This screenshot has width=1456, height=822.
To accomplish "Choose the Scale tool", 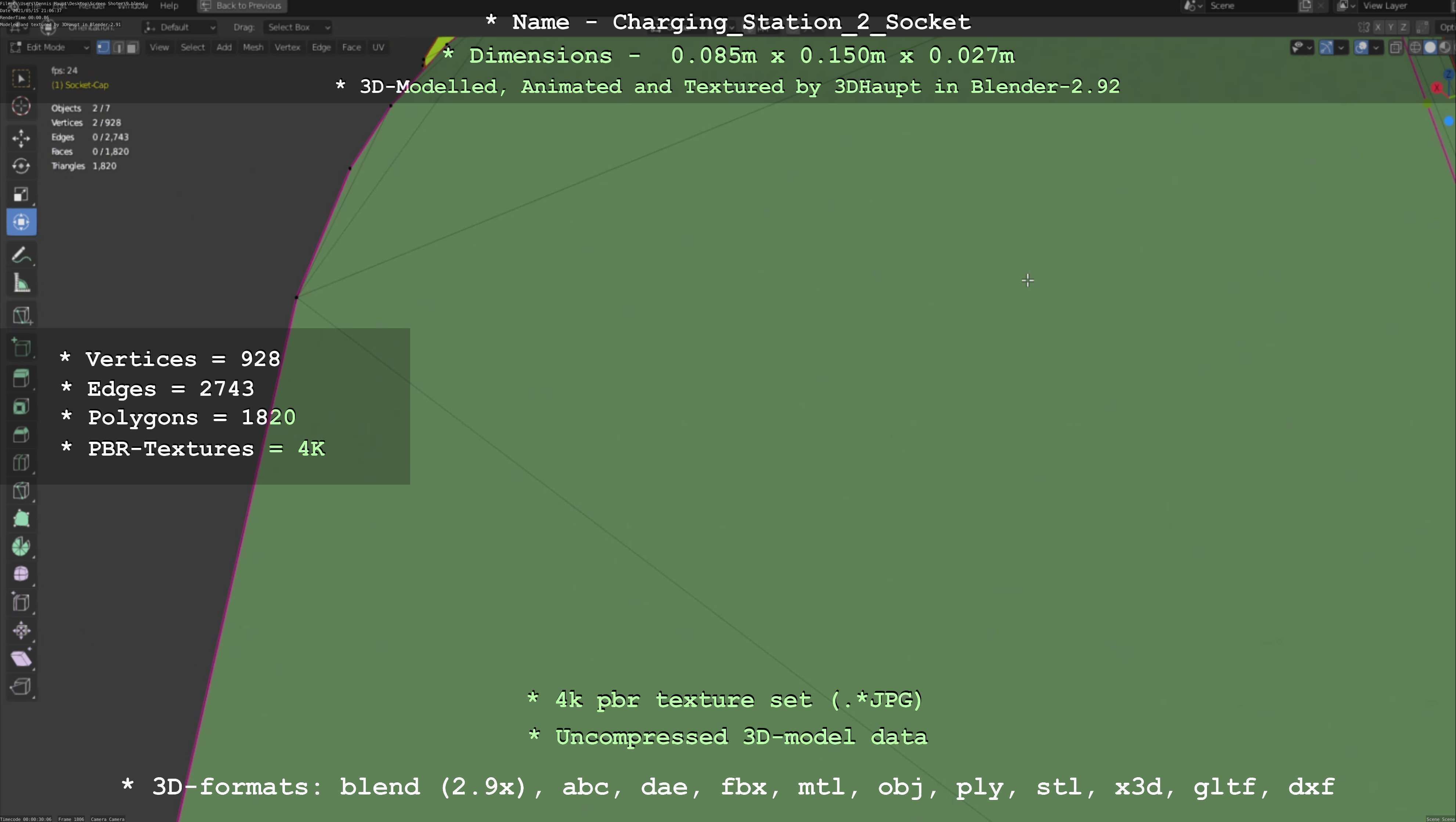I will 21,194.
